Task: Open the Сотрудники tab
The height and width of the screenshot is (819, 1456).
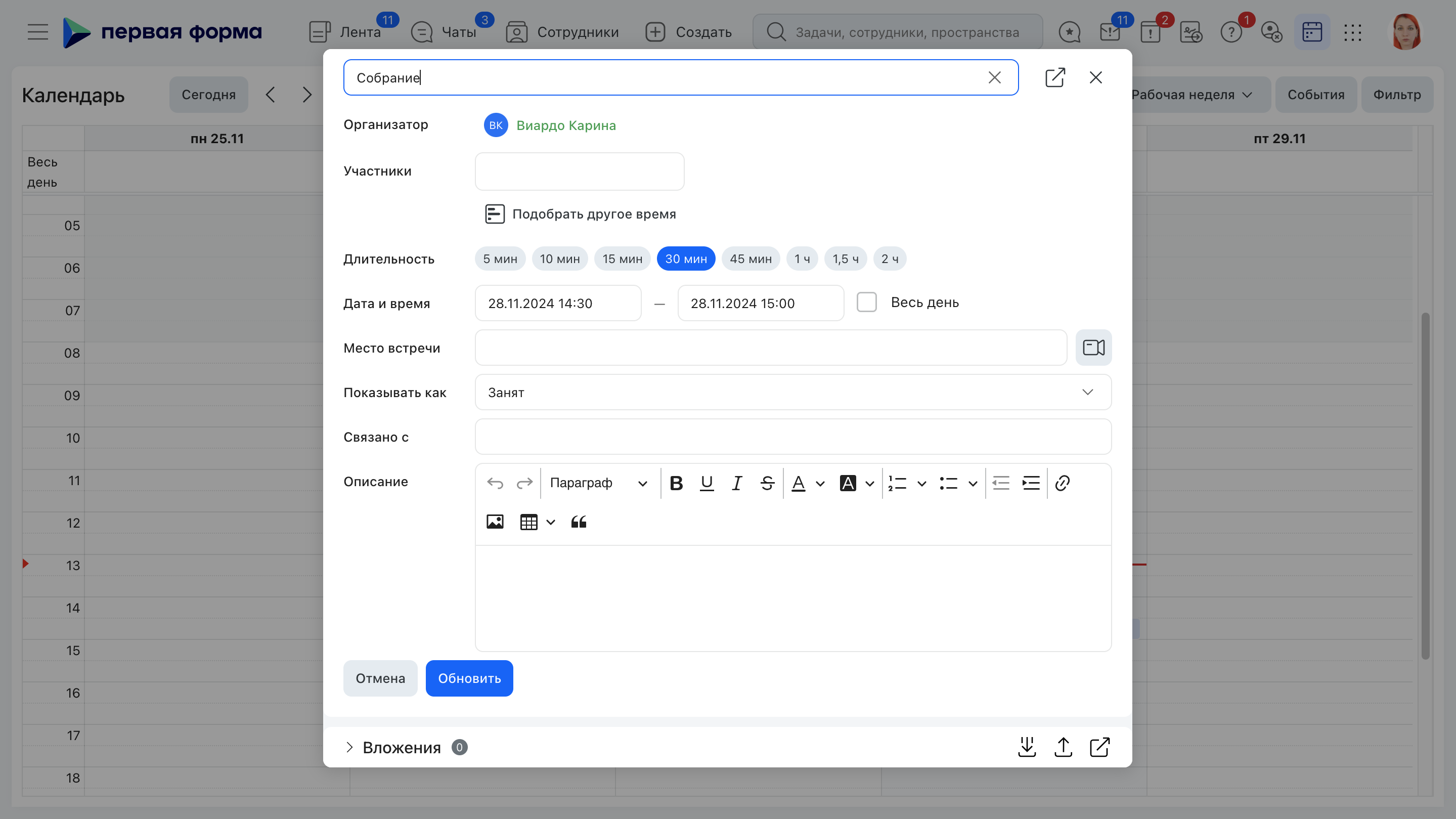Action: click(562, 32)
